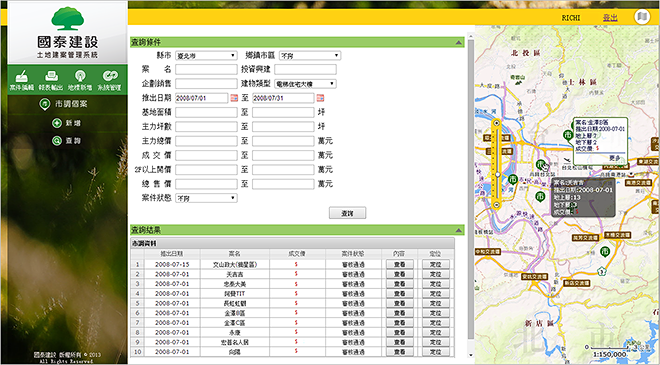Click 查看 for result row 4
The height and width of the screenshot is (365, 660).
(399, 293)
